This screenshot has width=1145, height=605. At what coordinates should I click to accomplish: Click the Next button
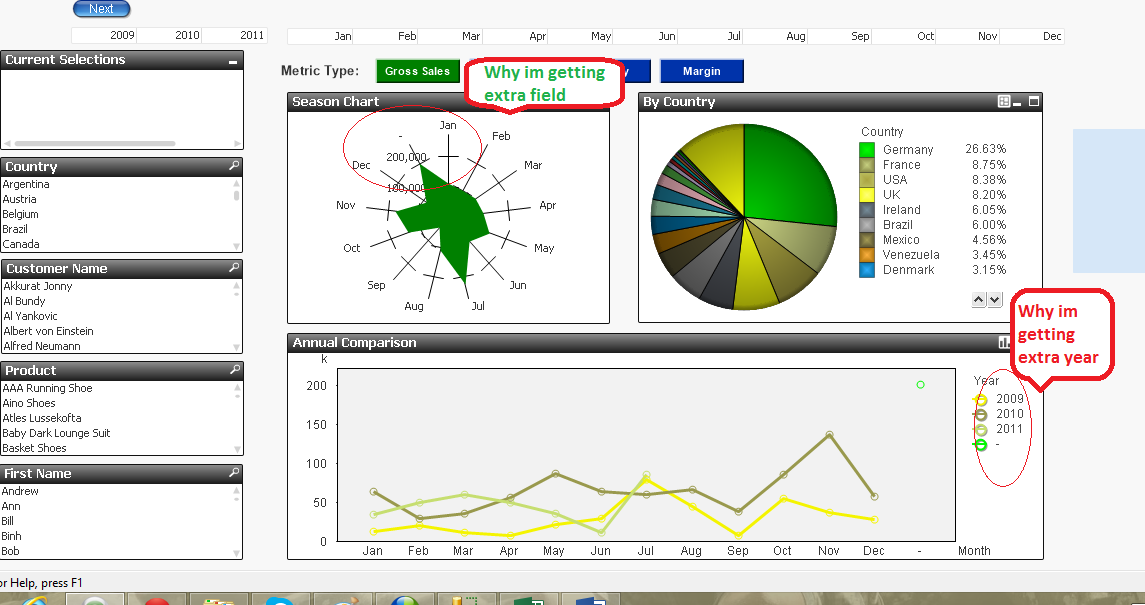pos(102,9)
